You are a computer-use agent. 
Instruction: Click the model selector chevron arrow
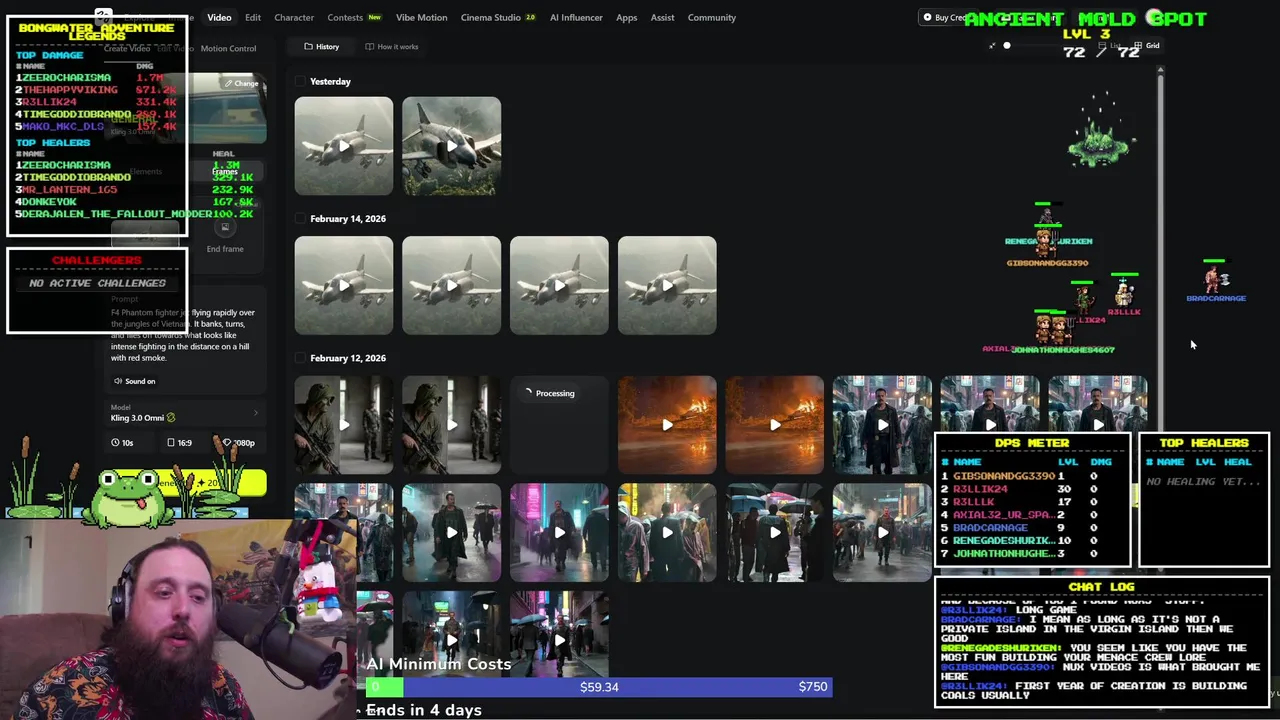[x=255, y=412]
